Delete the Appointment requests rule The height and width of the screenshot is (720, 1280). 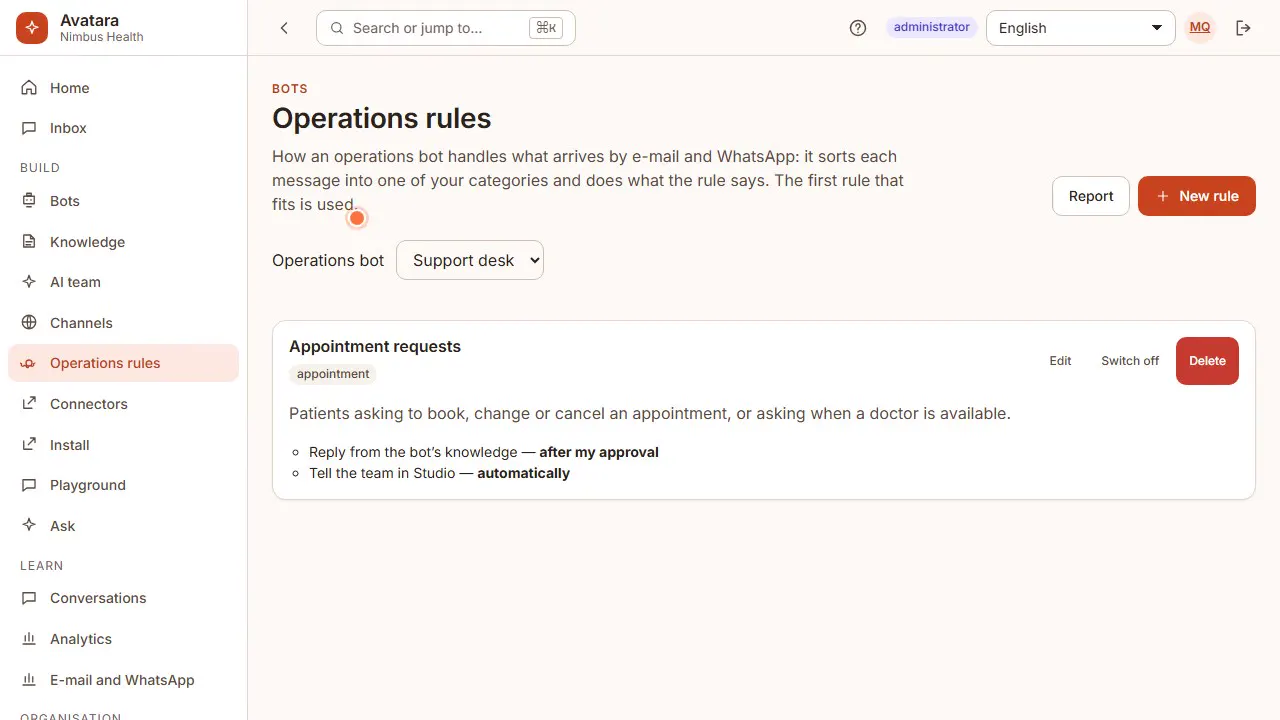(x=1207, y=361)
